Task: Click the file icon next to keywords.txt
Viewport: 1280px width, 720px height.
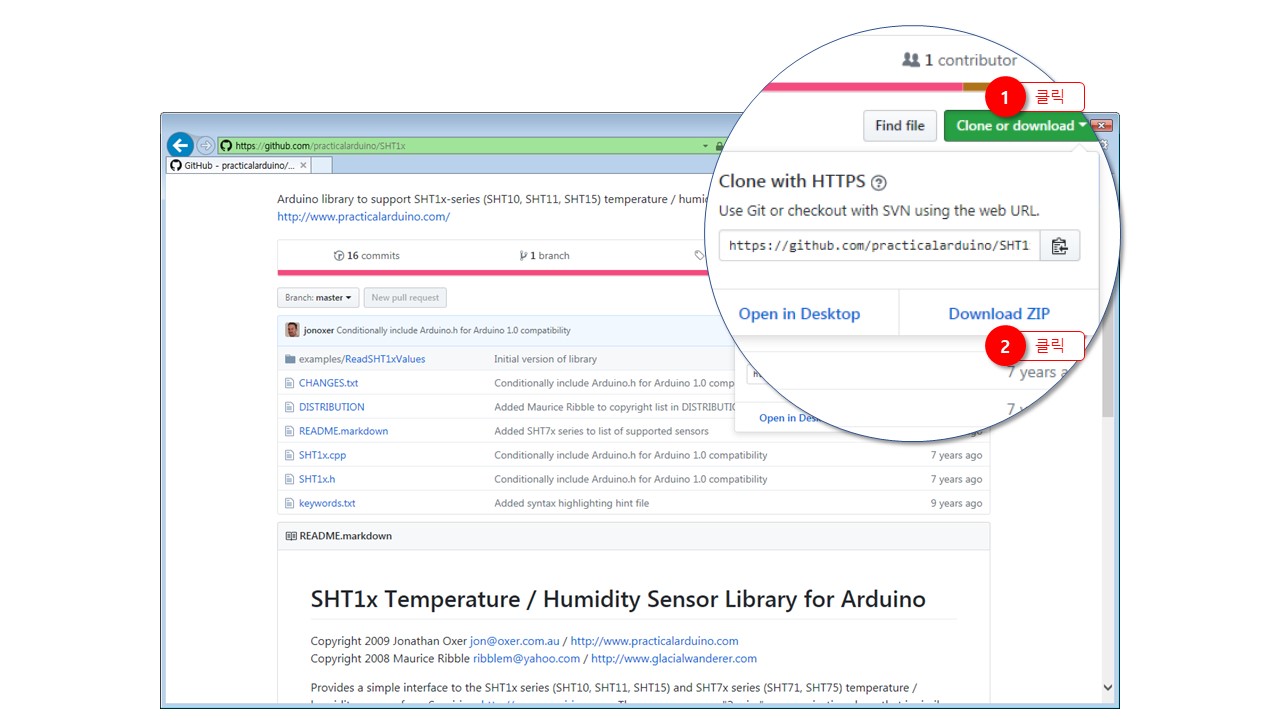Action: pyautogui.click(x=290, y=503)
